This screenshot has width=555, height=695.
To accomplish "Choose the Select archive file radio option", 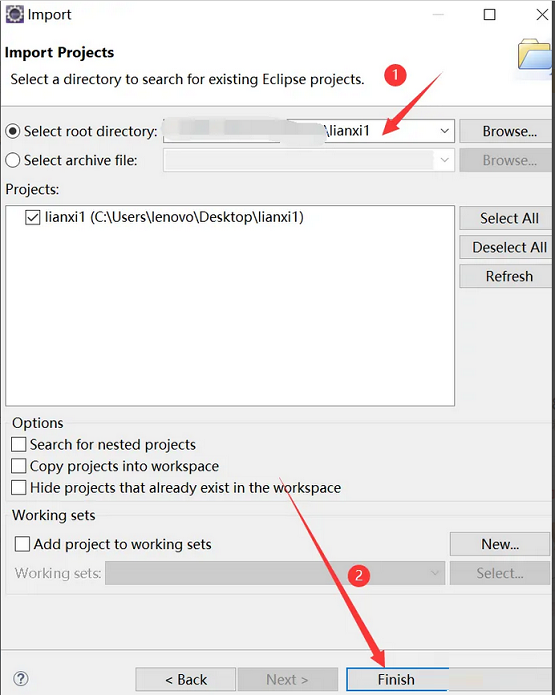I will coord(13,160).
